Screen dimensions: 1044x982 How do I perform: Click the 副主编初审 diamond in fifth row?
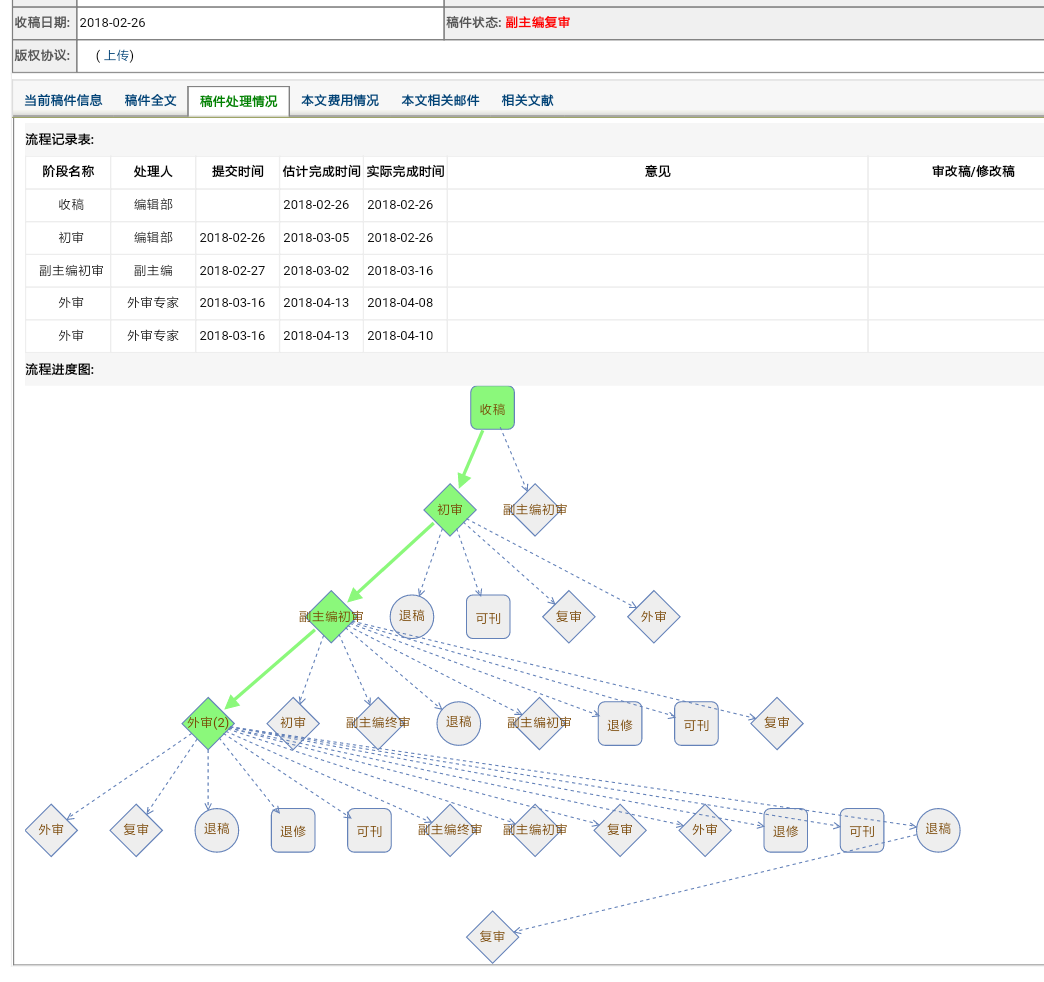pos(535,830)
